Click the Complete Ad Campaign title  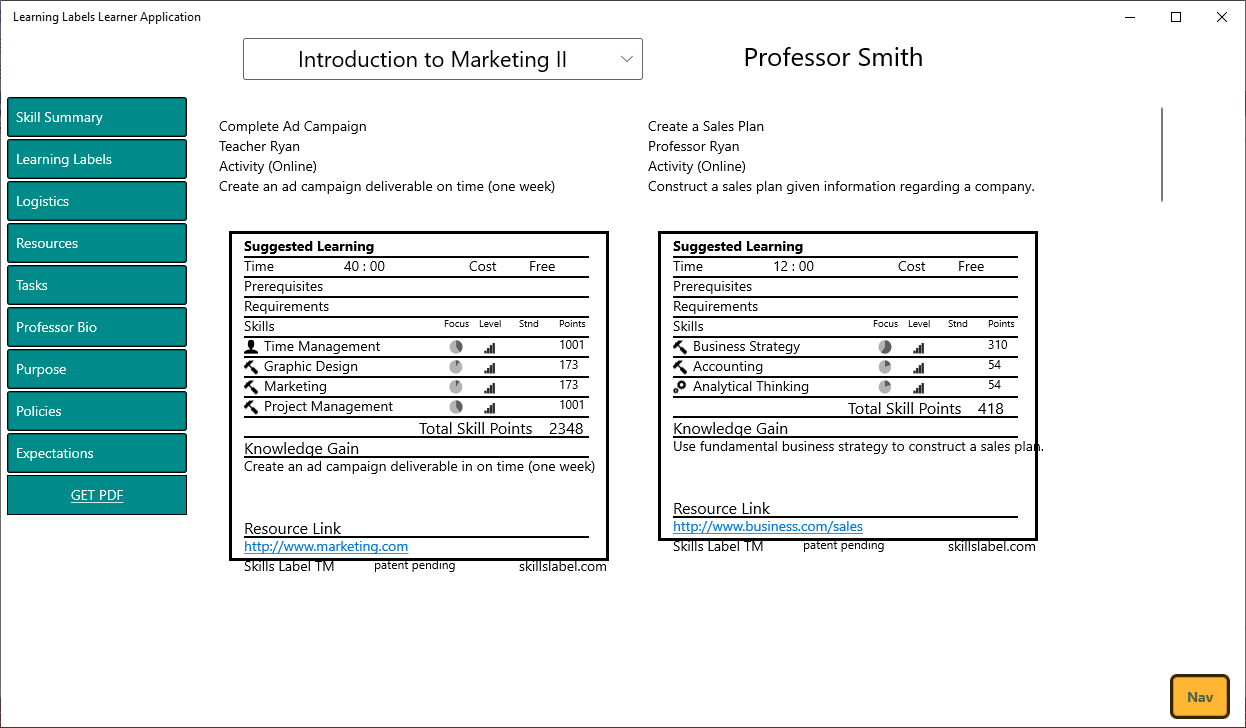[293, 127]
